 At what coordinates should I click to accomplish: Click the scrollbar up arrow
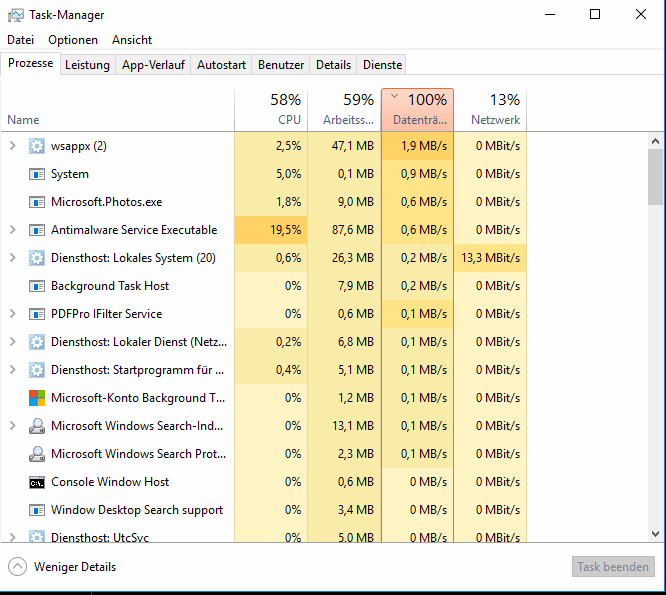point(655,141)
